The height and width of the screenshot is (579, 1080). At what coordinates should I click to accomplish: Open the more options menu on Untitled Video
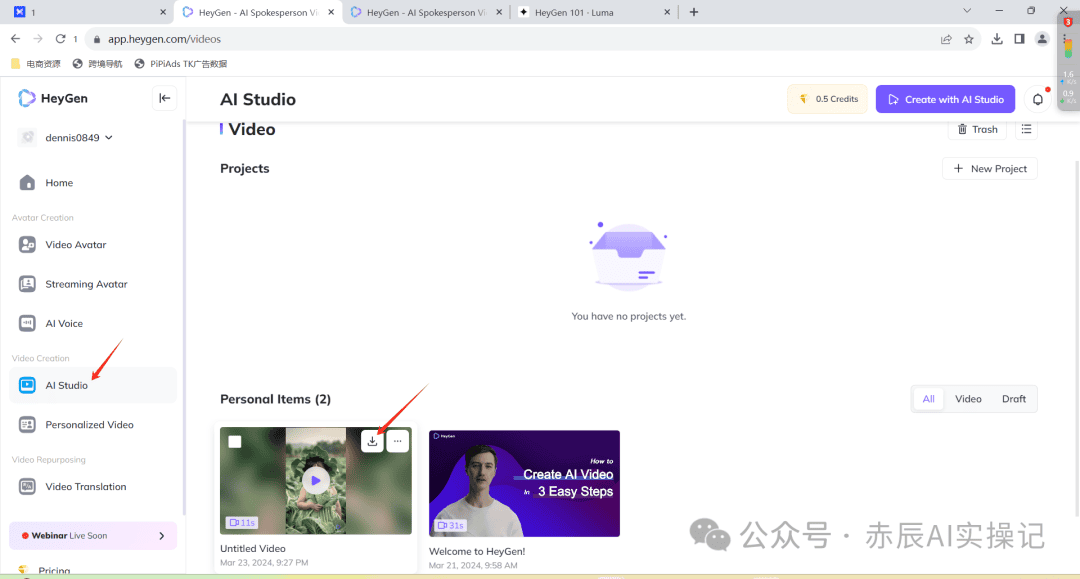[397, 440]
